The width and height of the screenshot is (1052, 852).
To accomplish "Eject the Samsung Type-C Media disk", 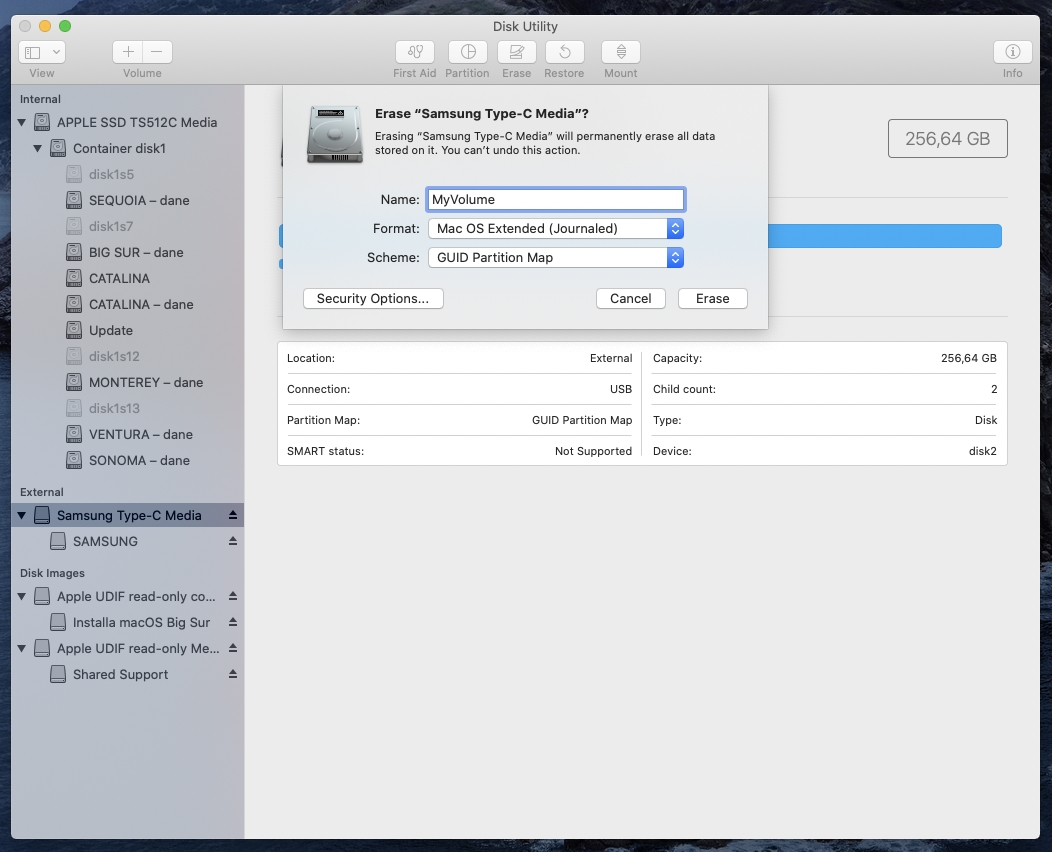I will [x=233, y=515].
